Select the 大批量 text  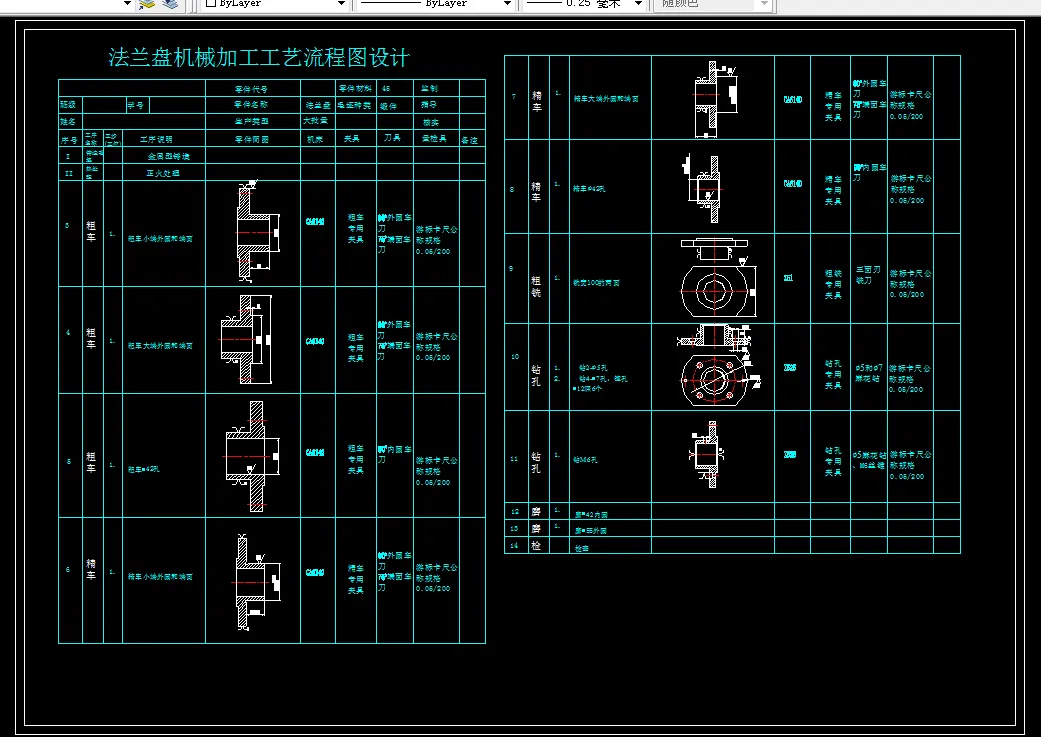click(x=315, y=121)
